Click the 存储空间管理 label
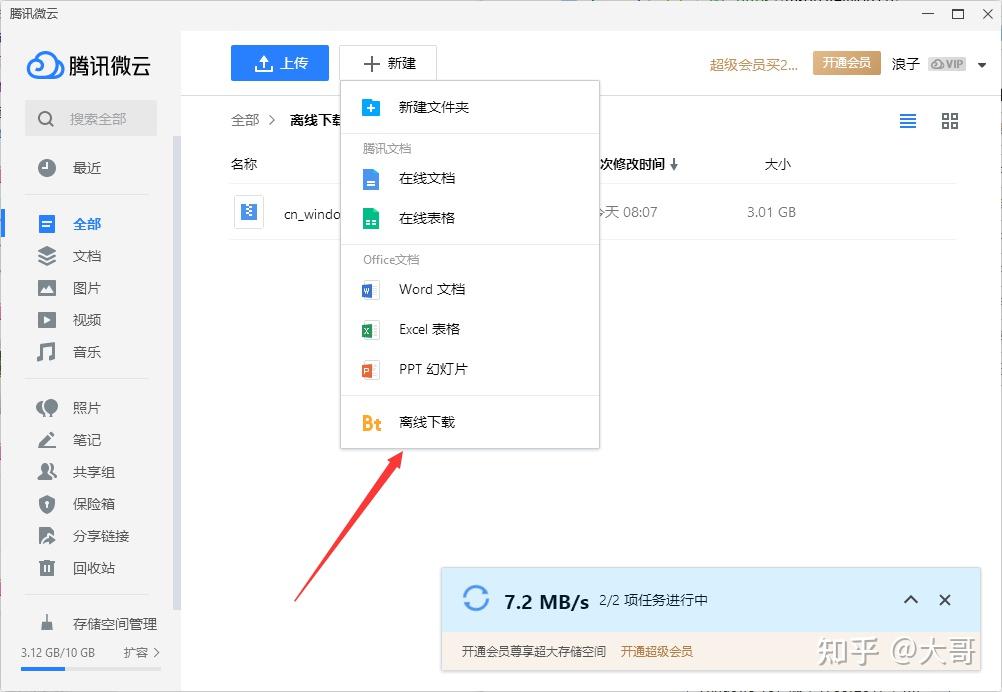 (115, 624)
